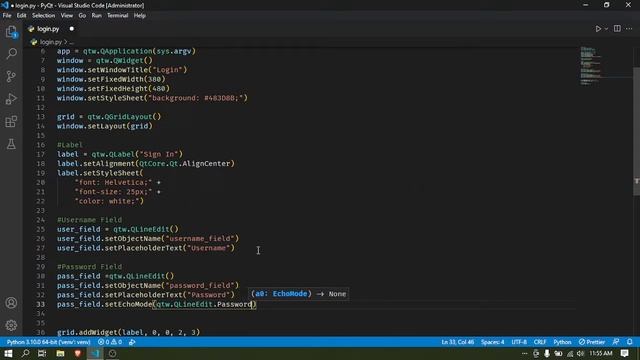This screenshot has width=640, height=360.
Task: Click the #Username Field comment line
Action: tap(89, 220)
